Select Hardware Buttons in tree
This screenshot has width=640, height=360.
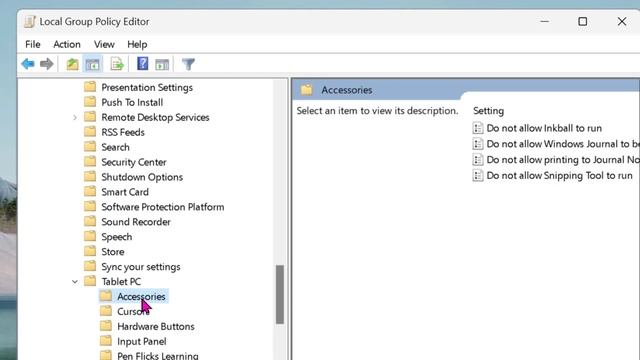(x=156, y=327)
